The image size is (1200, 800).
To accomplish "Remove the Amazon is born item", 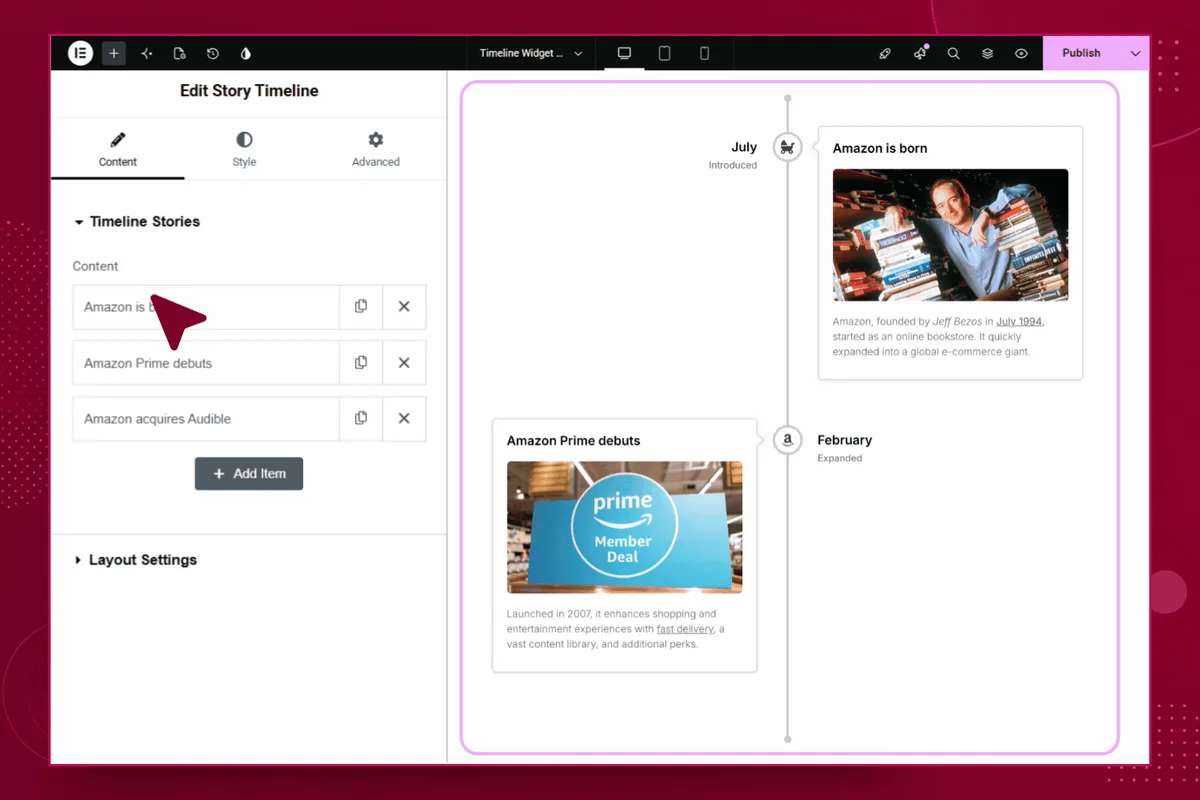I will point(404,307).
